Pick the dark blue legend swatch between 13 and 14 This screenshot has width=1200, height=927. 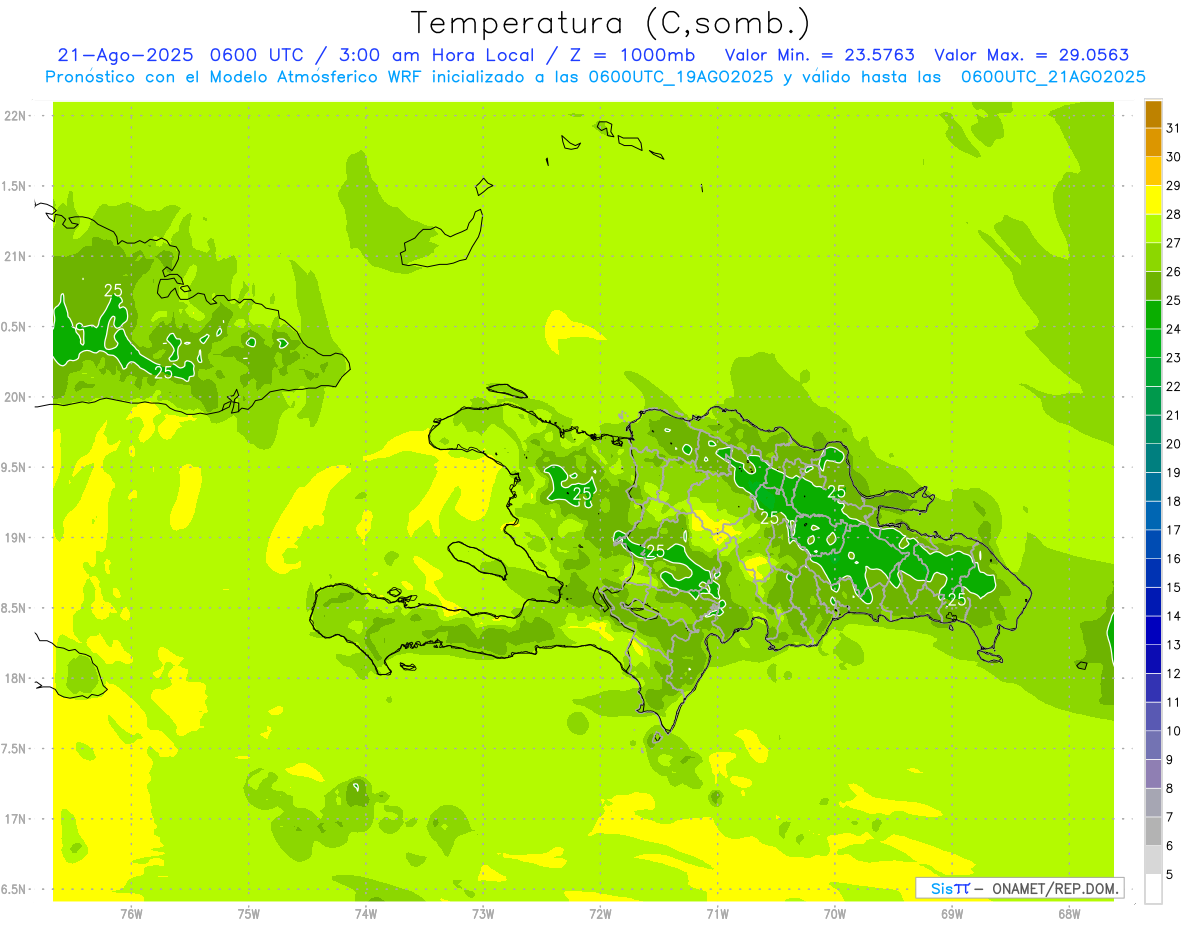(1153, 631)
